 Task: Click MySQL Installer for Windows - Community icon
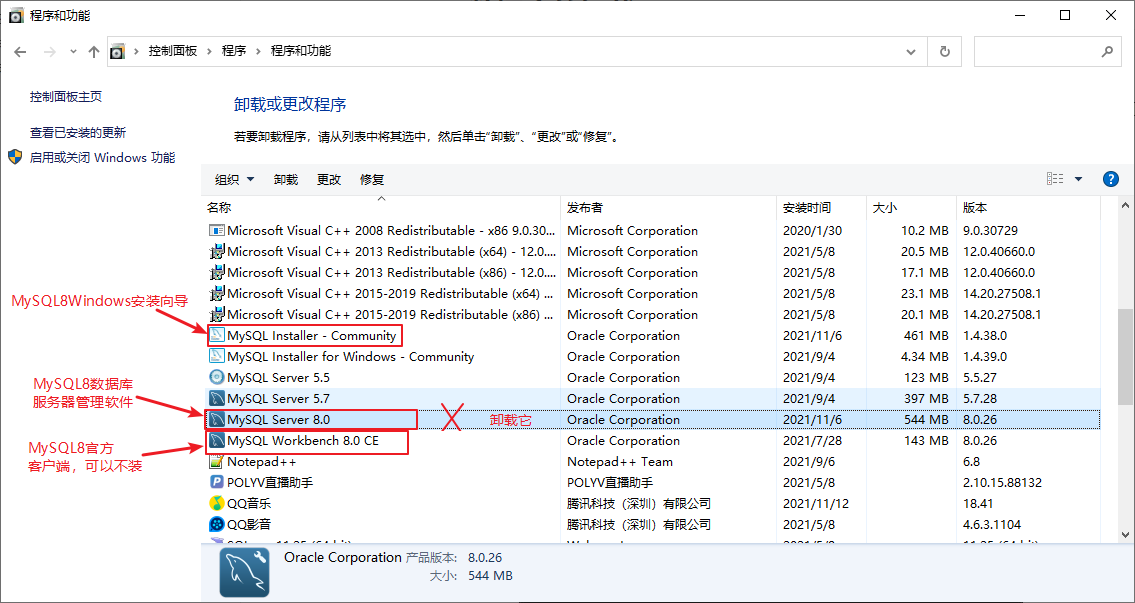tap(216, 356)
